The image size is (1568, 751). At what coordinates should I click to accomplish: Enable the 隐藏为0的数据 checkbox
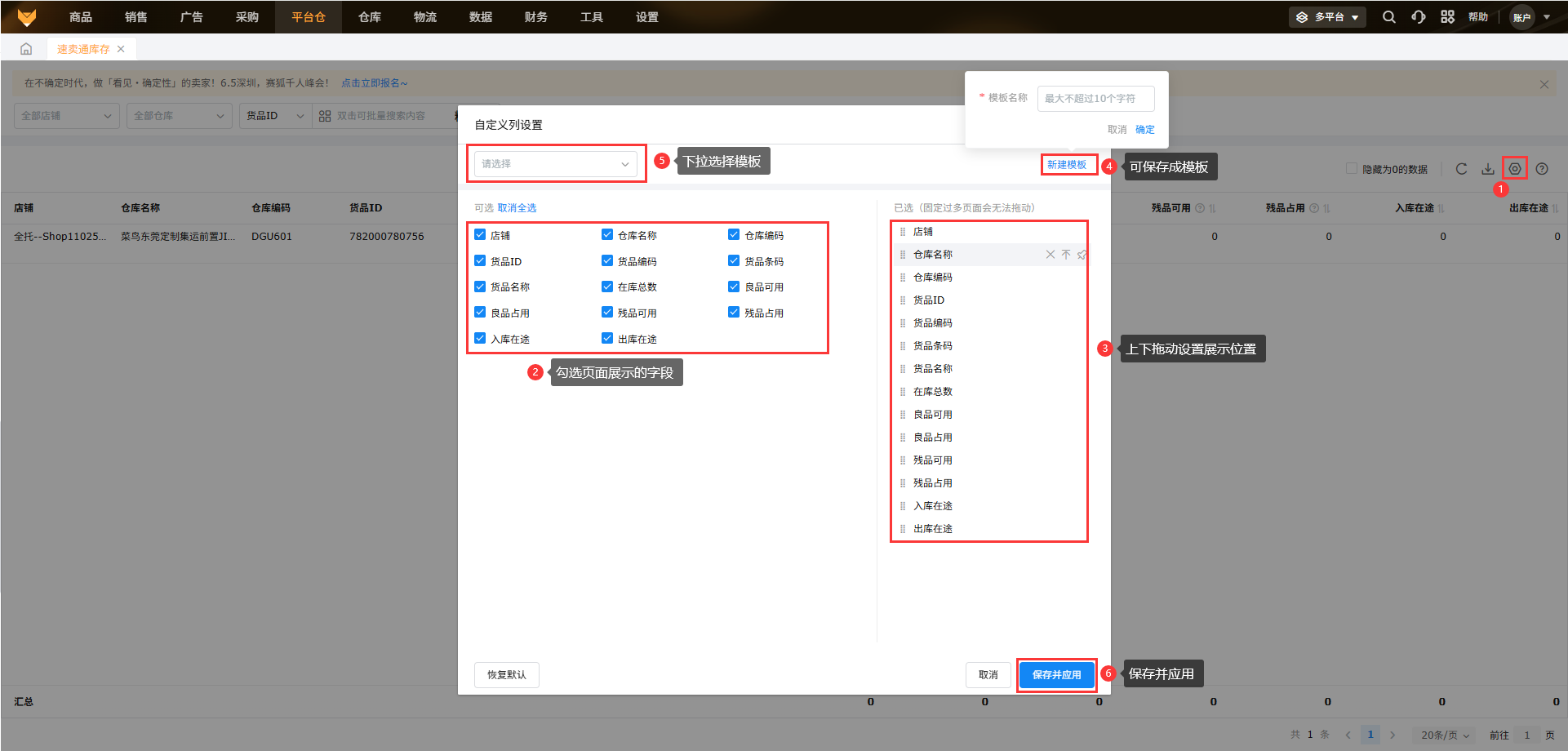pyautogui.click(x=1352, y=169)
